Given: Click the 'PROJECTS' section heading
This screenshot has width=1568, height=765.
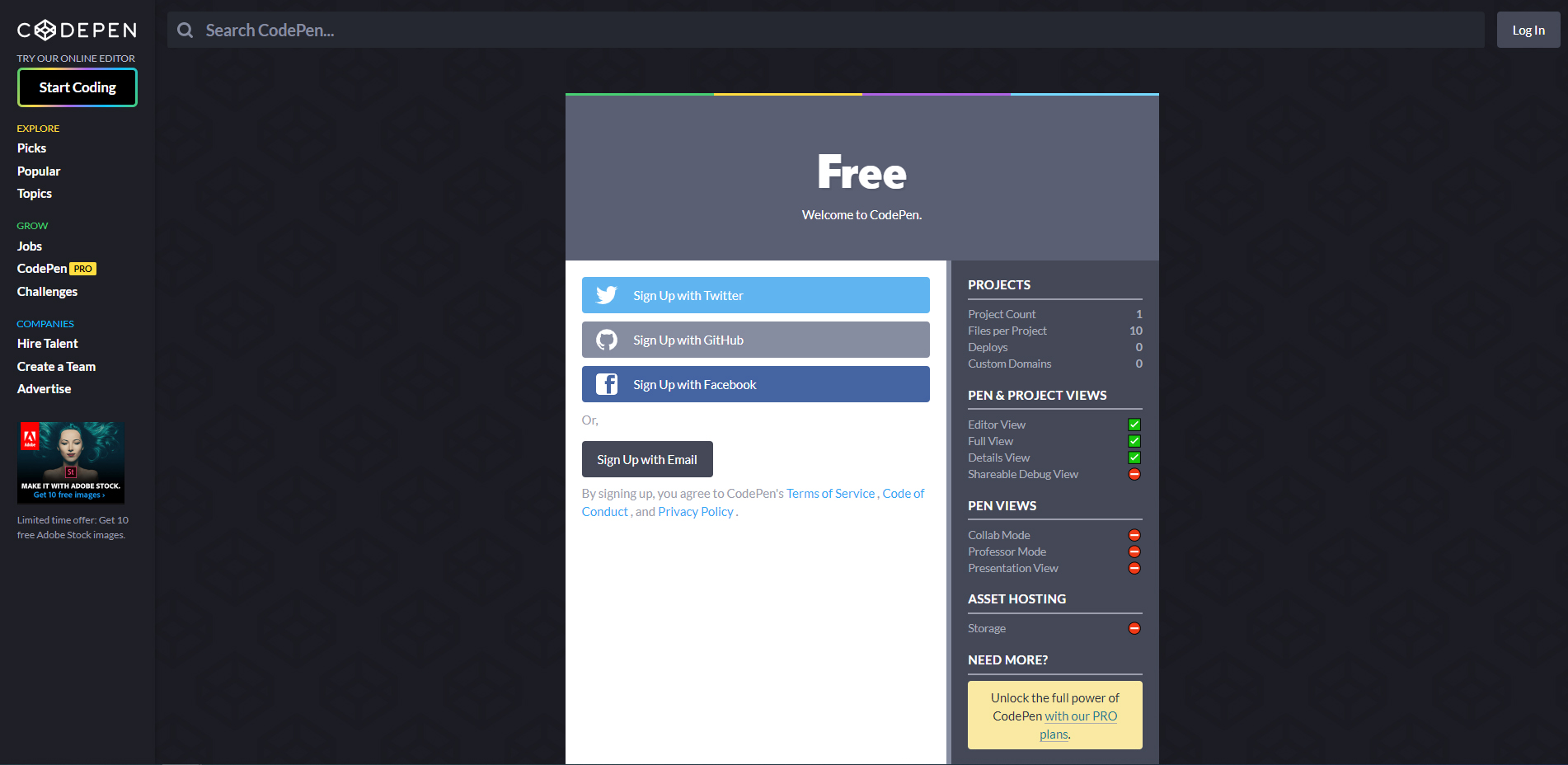Looking at the screenshot, I should click(x=999, y=284).
